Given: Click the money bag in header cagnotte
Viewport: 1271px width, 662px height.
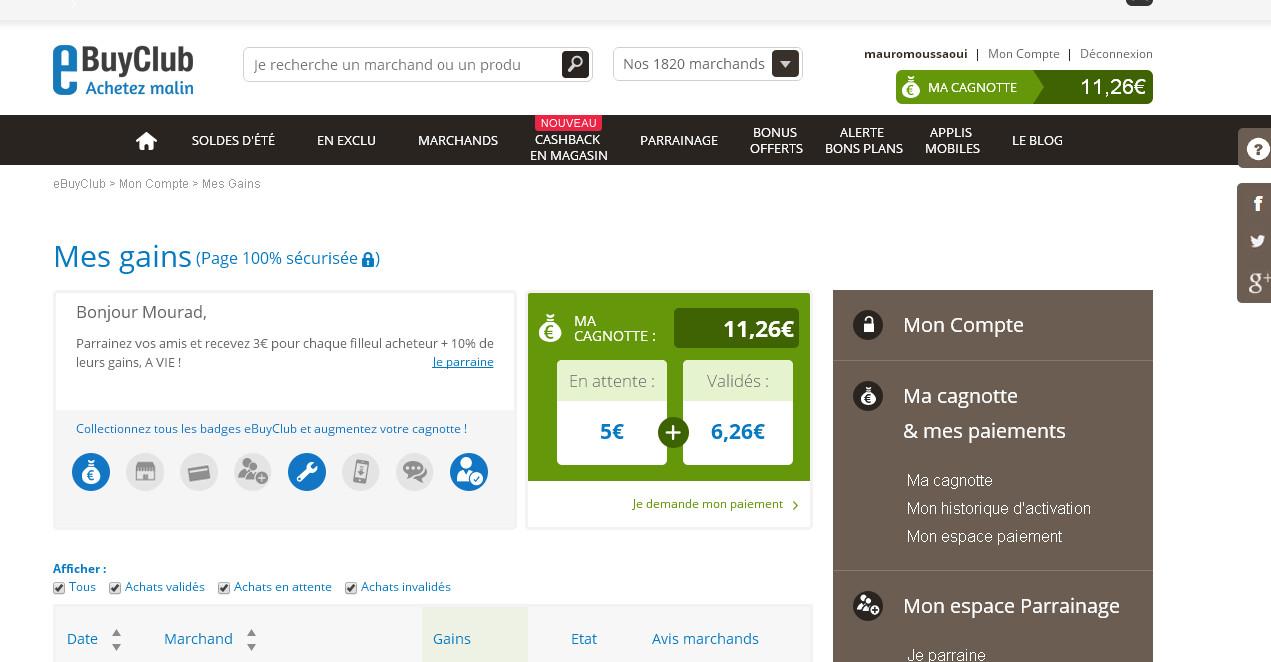Looking at the screenshot, I should pyautogui.click(x=910, y=88).
